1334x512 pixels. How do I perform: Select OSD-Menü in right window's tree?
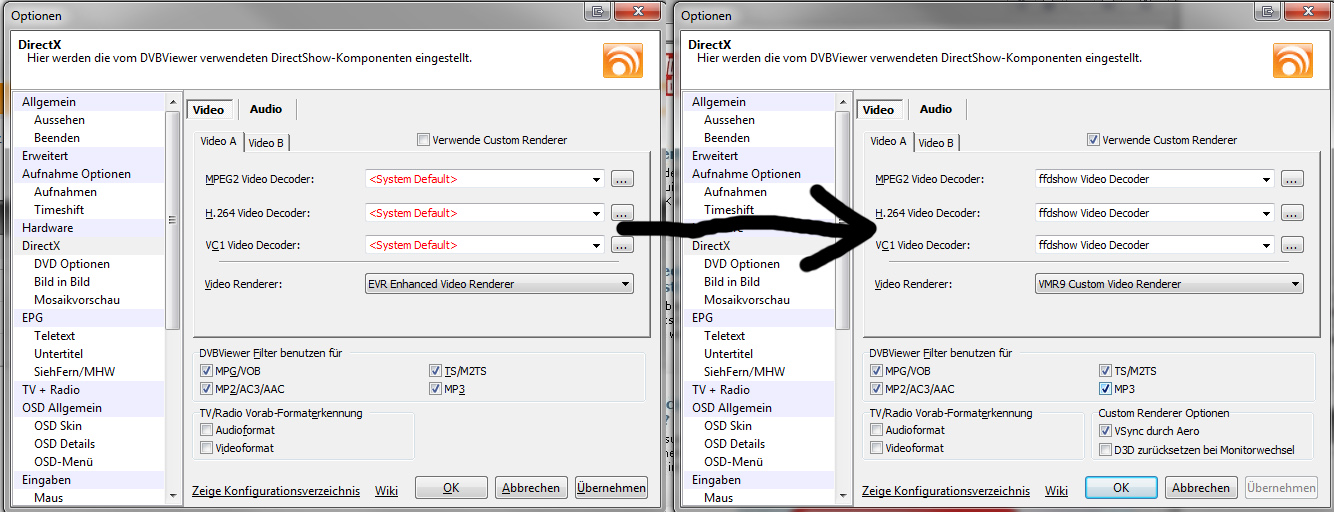click(734, 462)
